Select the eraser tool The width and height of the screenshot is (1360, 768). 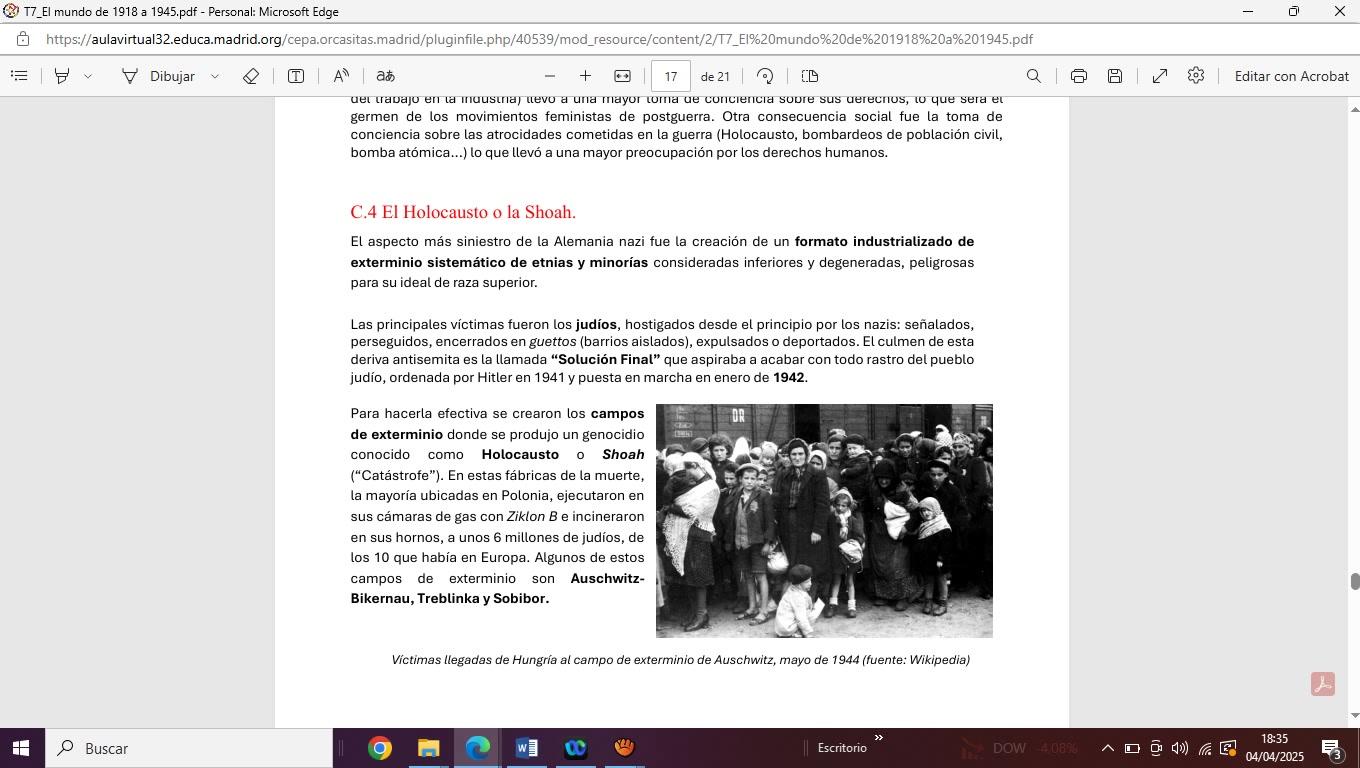click(x=251, y=76)
